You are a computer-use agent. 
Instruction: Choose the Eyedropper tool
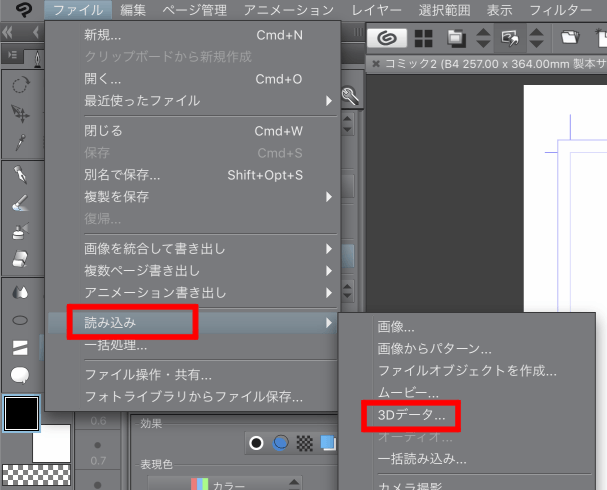click(19, 140)
